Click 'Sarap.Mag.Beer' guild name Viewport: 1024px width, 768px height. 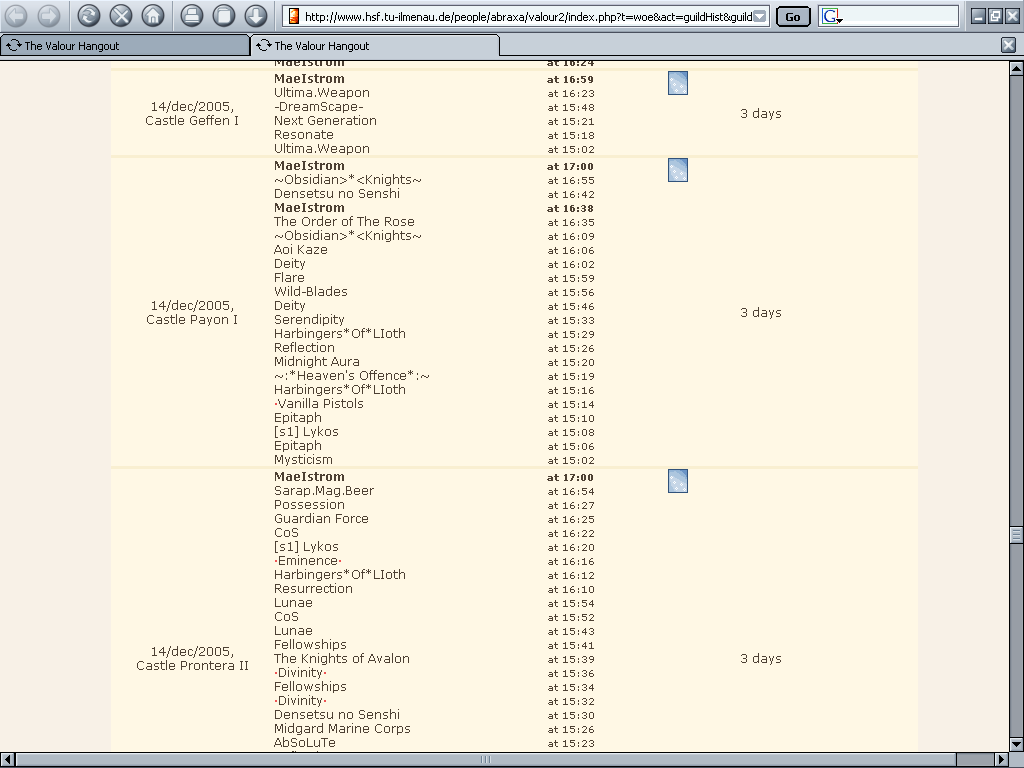pyautogui.click(x=324, y=491)
